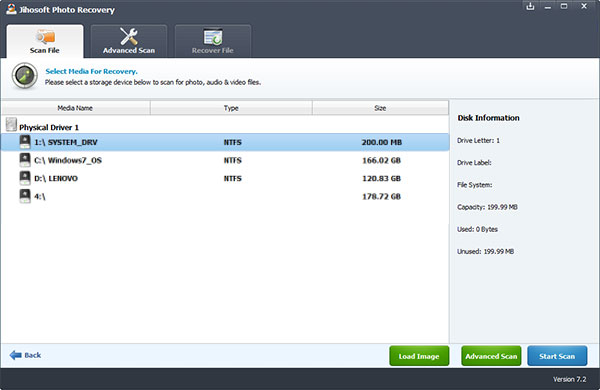This screenshot has width=600, height=390.
Task: Click the green Advanced Scan button
Action: click(491, 356)
